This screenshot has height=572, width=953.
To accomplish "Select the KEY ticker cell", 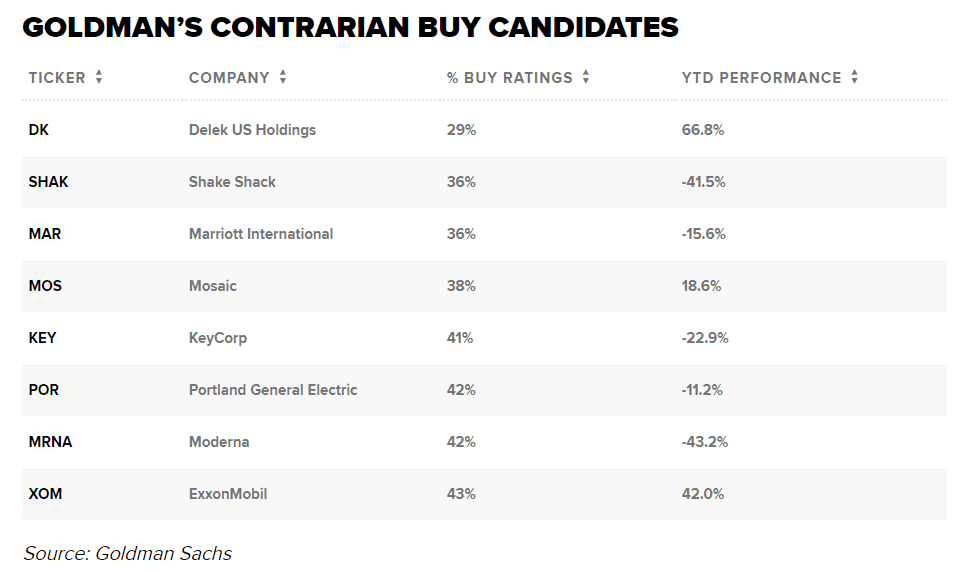I will [x=43, y=338].
